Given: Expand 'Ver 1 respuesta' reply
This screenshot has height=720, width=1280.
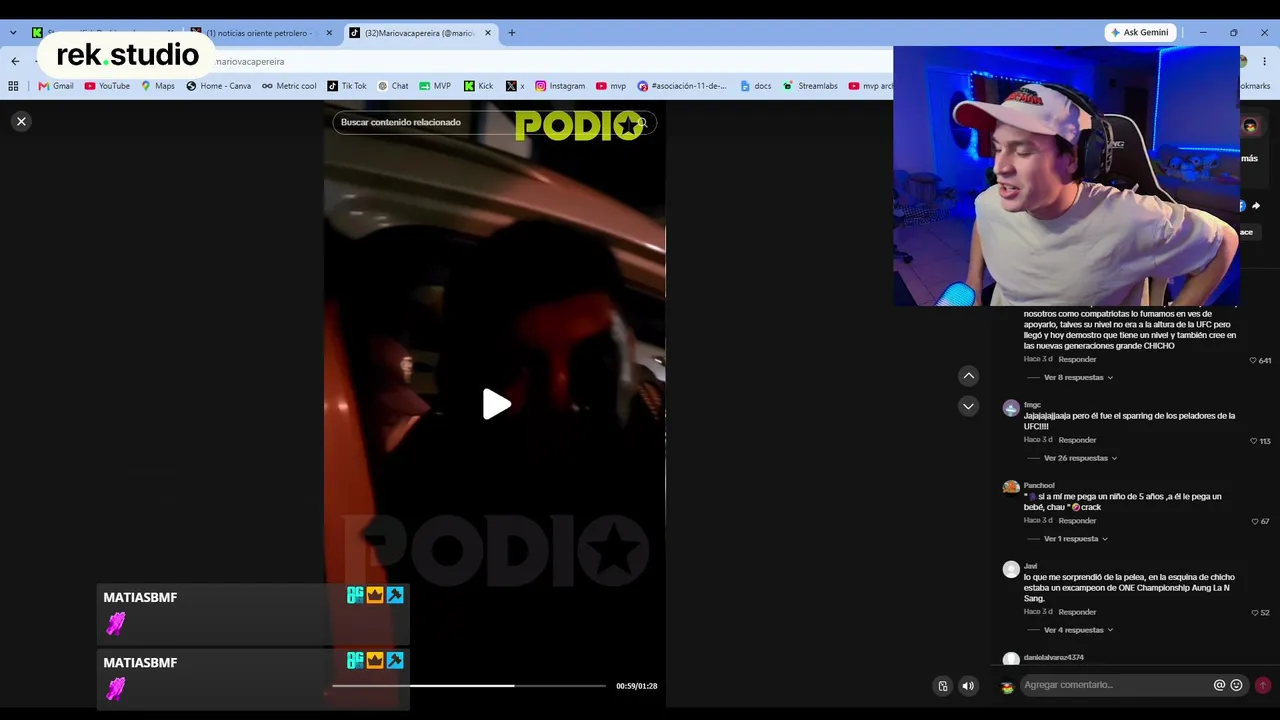Looking at the screenshot, I should pyautogui.click(x=1076, y=539).
